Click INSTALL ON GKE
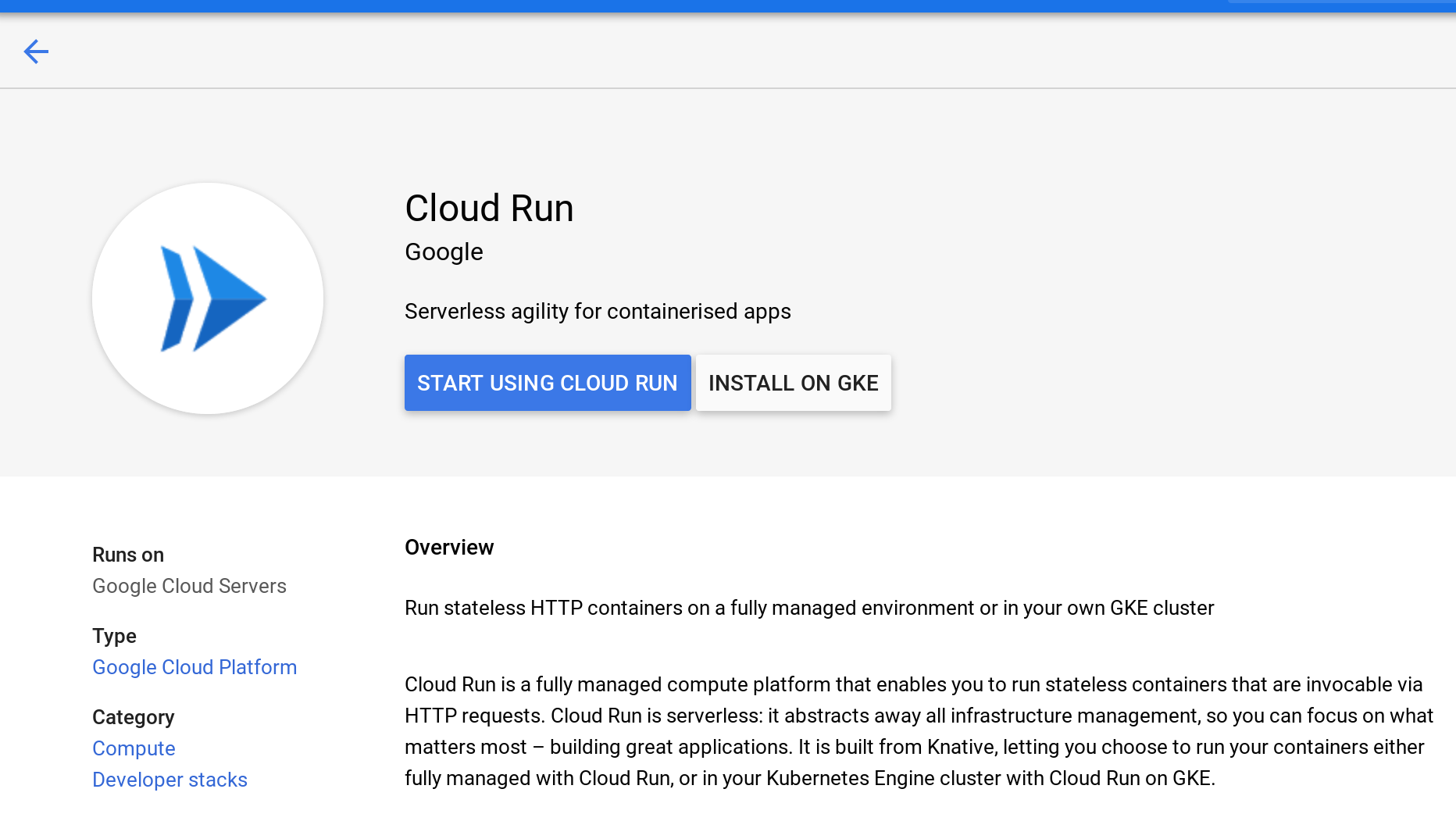The image size is (1456, 814). pyautogui.click(x=793, y=383)
